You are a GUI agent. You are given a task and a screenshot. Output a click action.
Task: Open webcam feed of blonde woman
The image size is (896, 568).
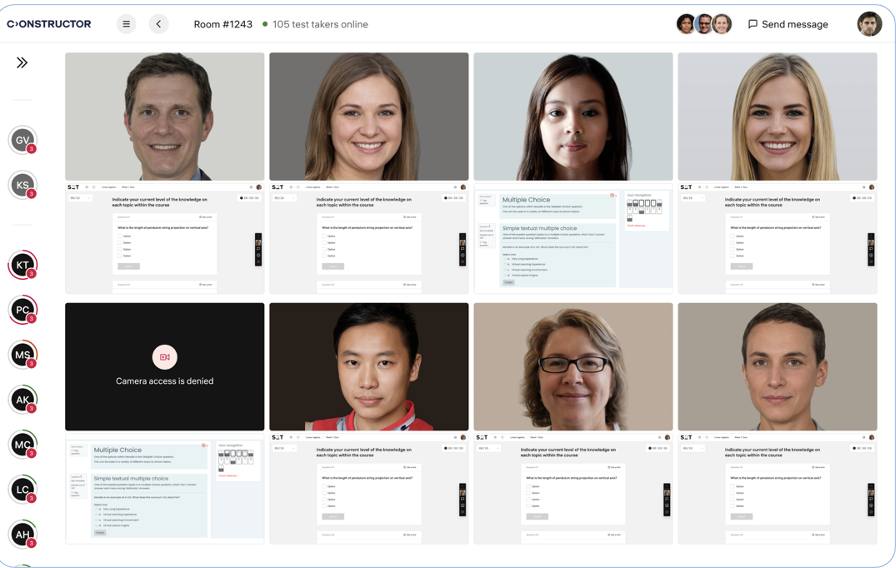click(x=777, y=117)
